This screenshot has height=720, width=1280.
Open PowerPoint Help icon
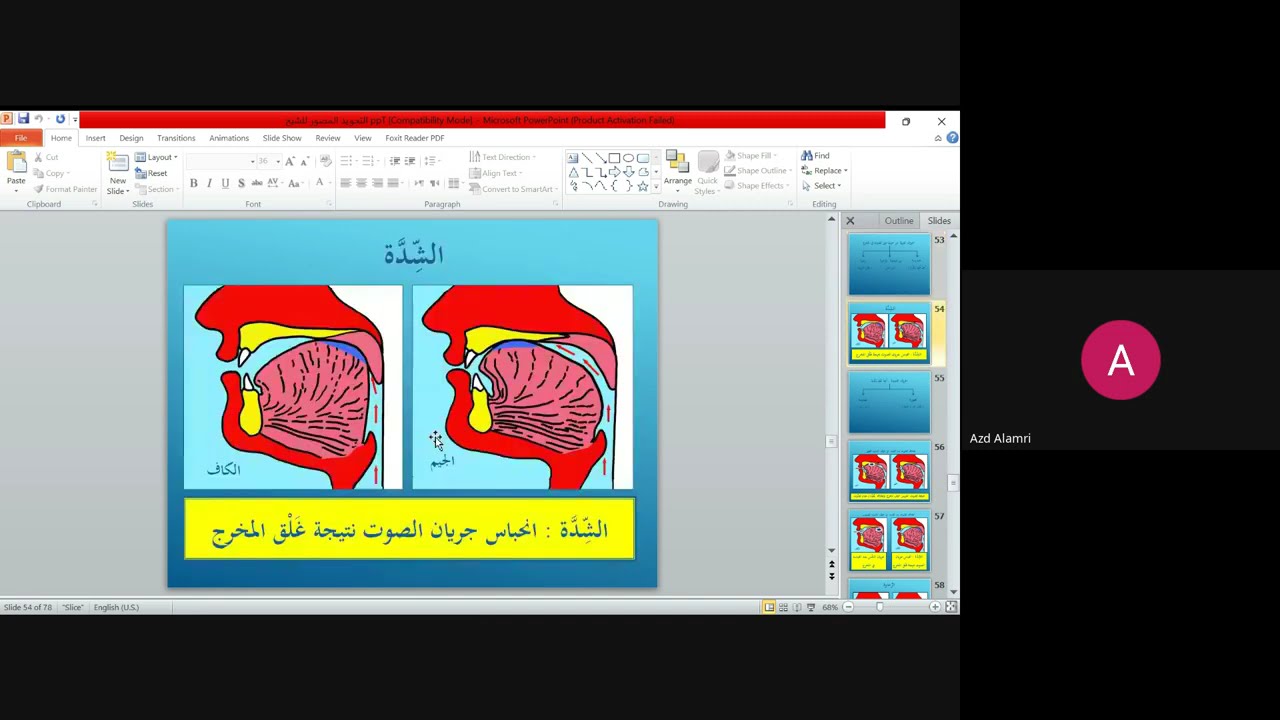pyautogui.click(x=951, y=138)
